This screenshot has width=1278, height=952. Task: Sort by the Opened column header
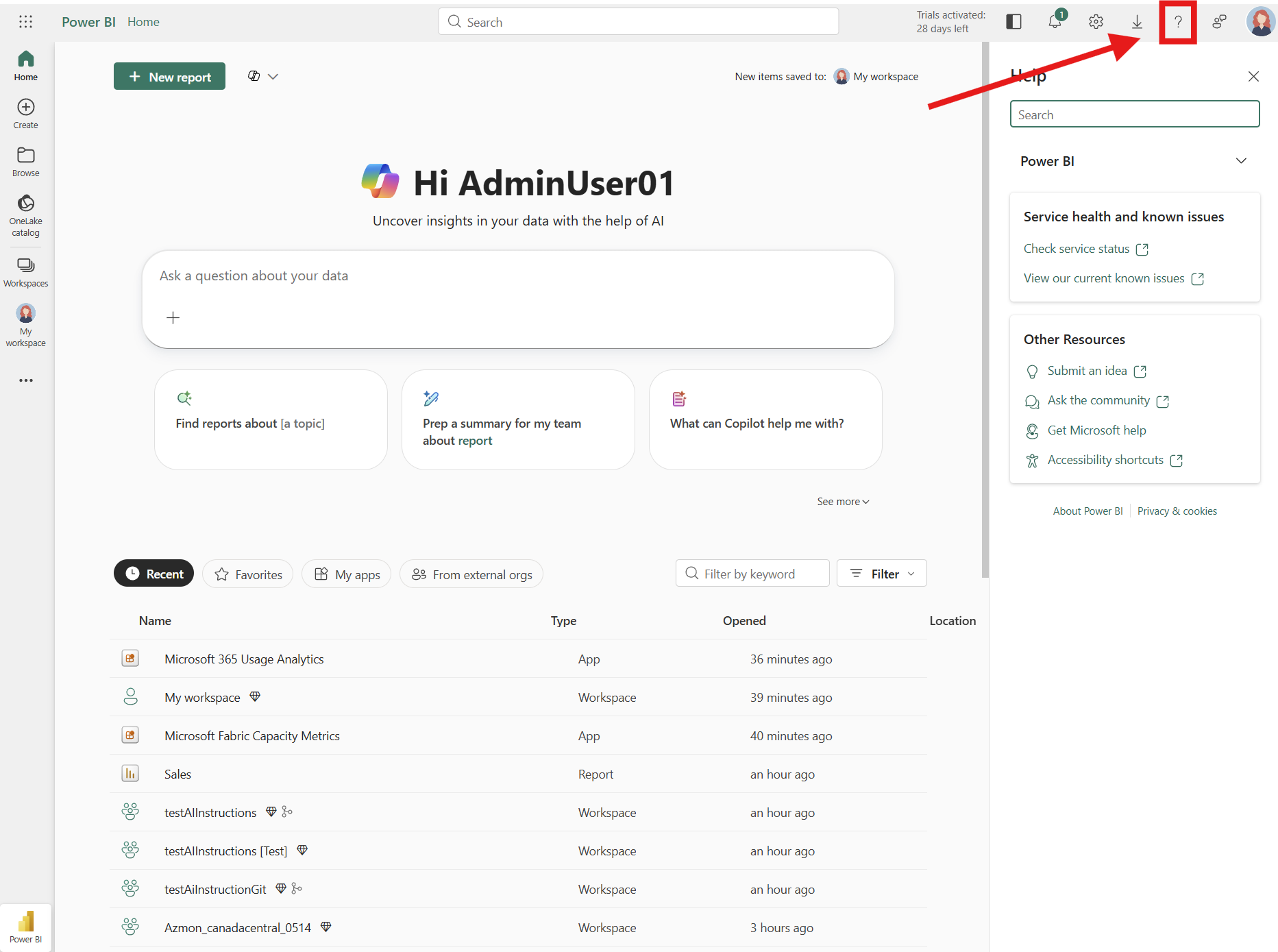(x=744, y=621)
